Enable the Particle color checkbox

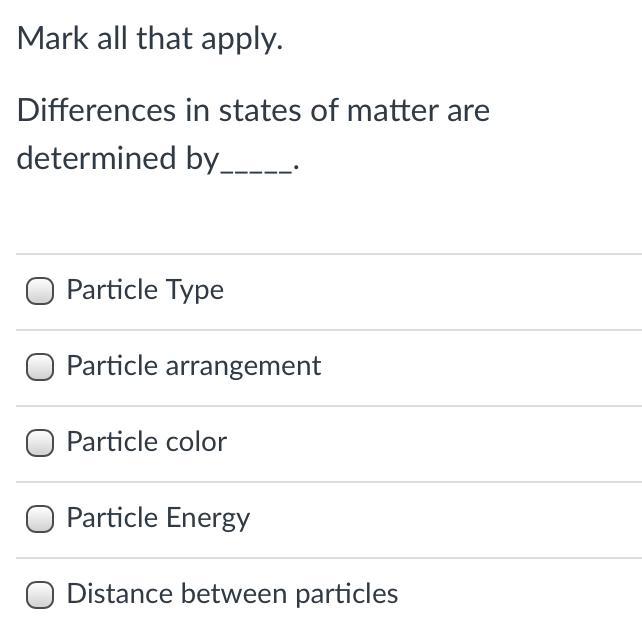pyautogui.click(x=40, y=443)
